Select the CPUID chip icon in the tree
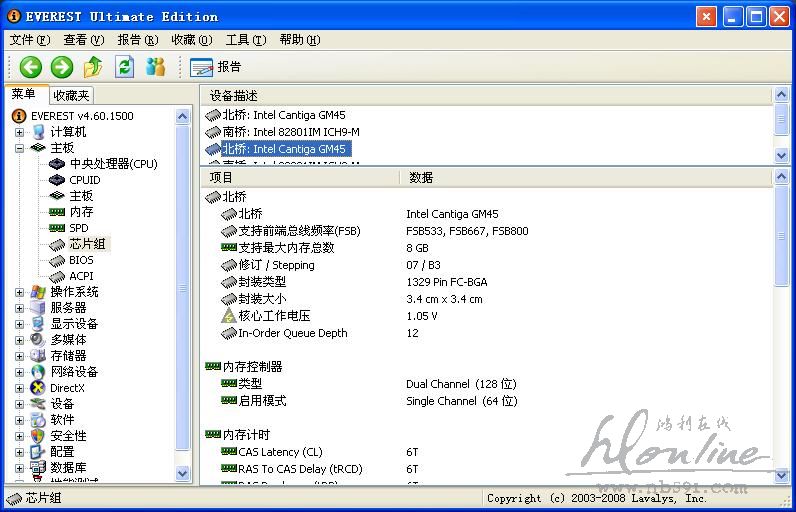 [57, 180]
